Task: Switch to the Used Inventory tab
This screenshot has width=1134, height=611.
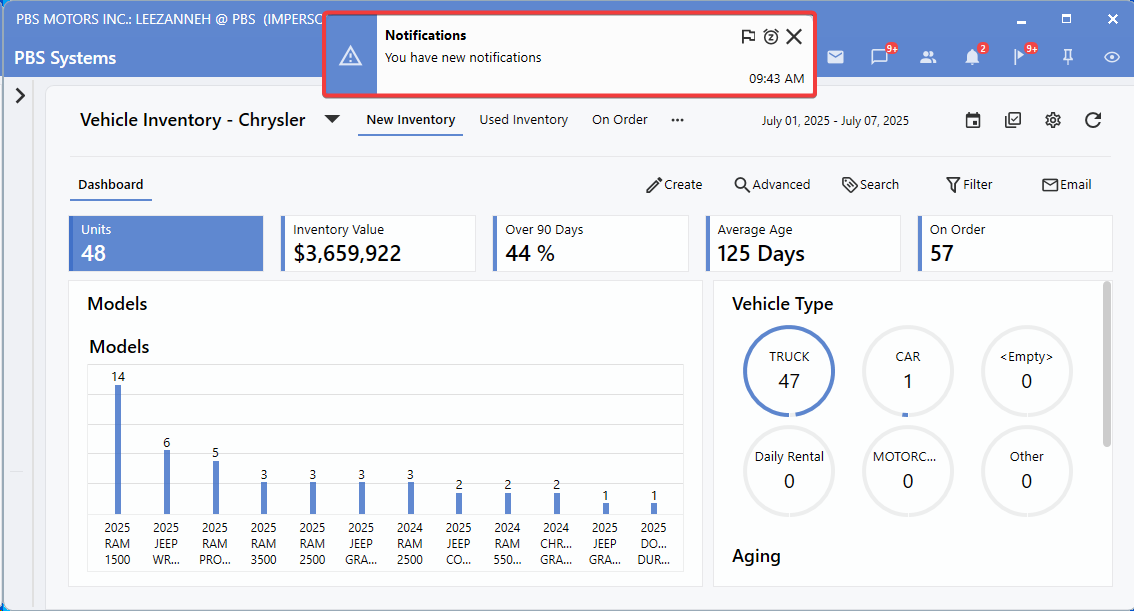Action: (x=523, y=120)
